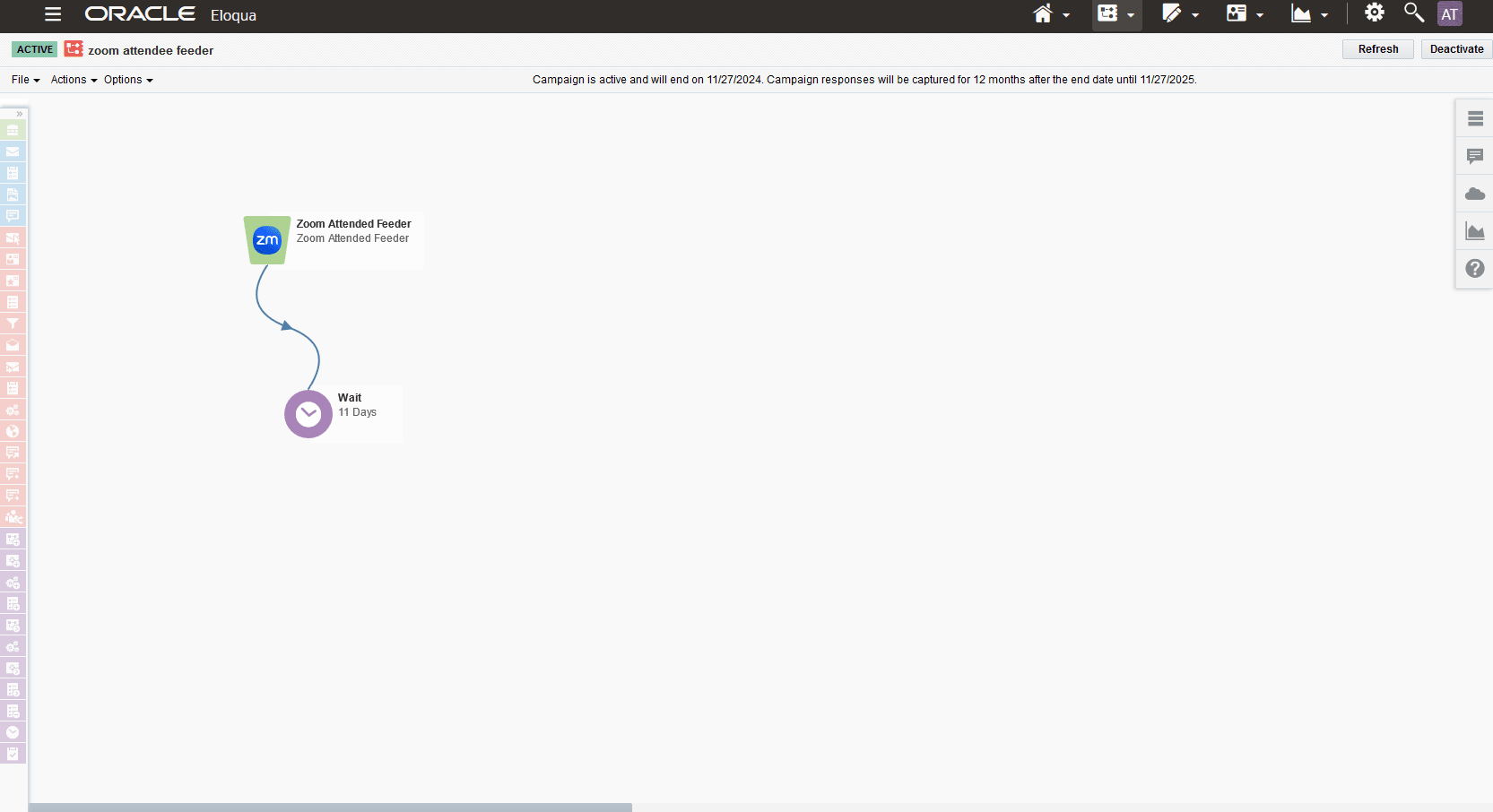1493x812 pixels.
Task: Select the red Clicked Email palette icon
Action: click(x=13, y=238)
